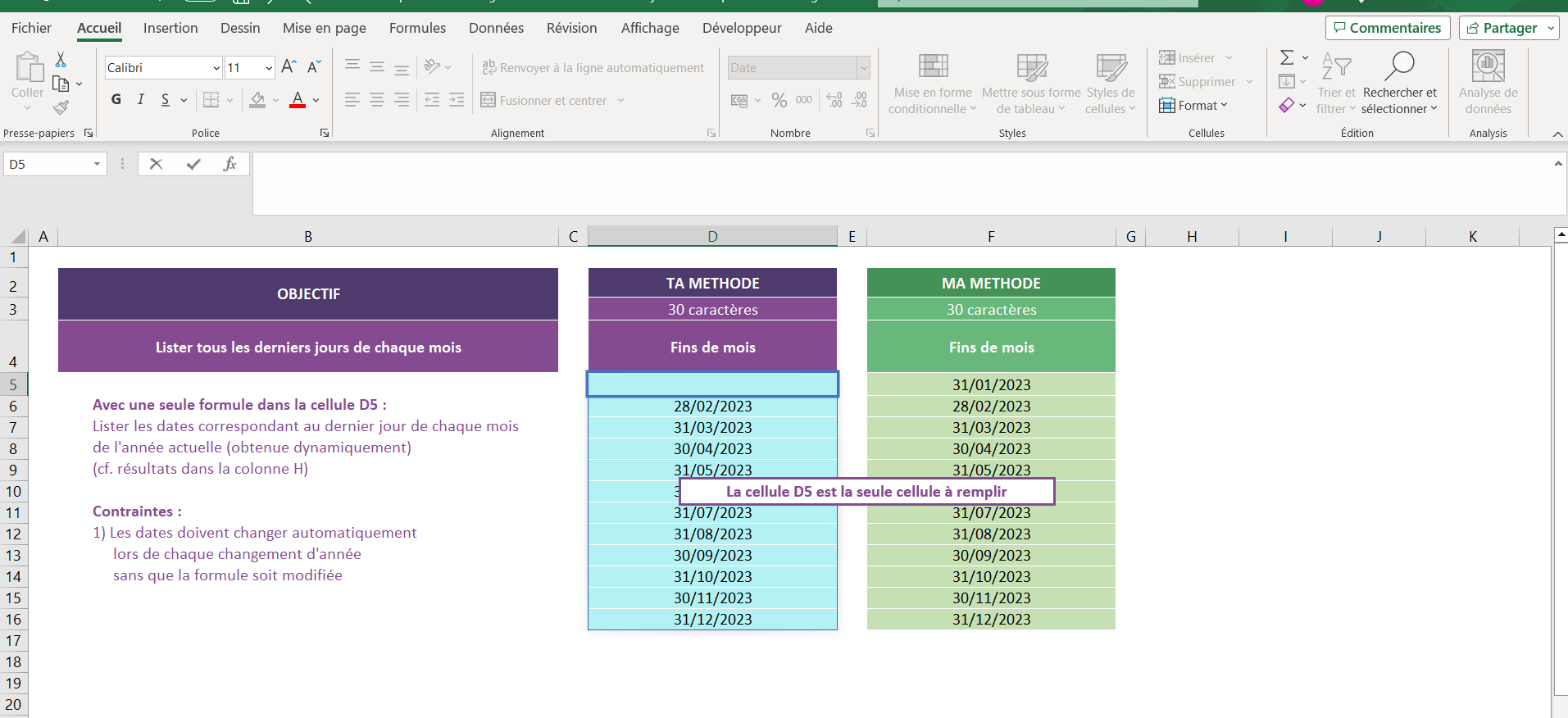
Task: Open the font size 11 dropdown
Action: 269,68
